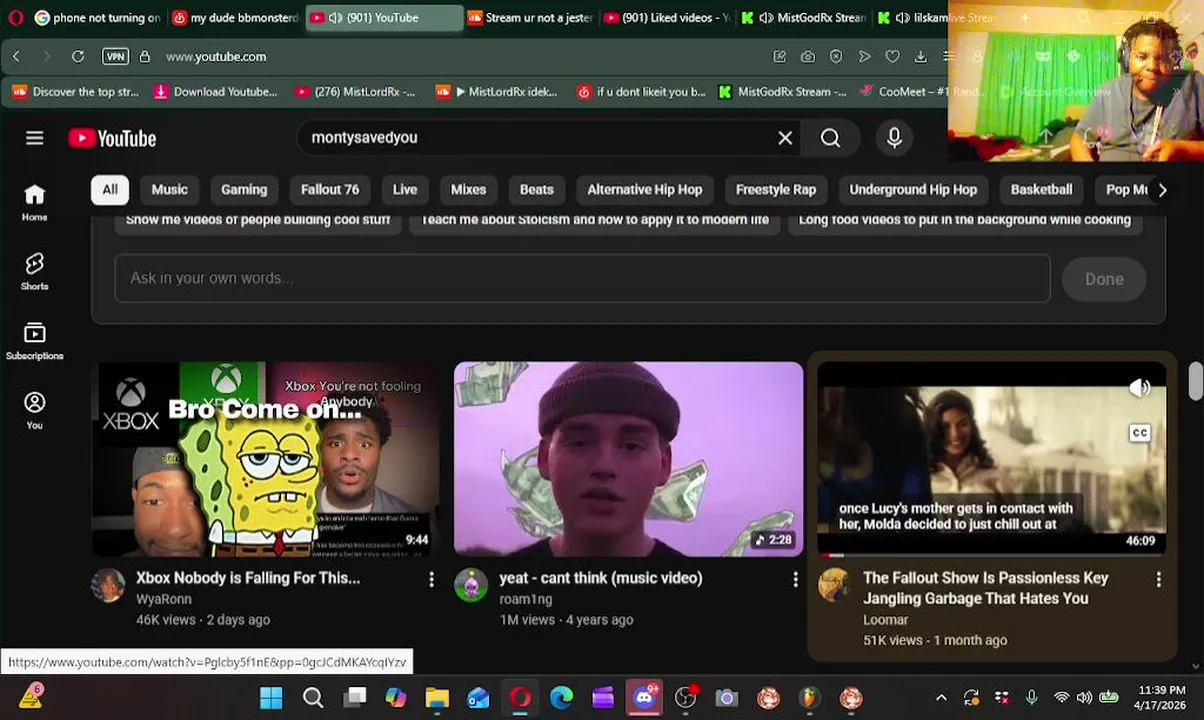Open the WyaRonn channel avatar
The height and width of the screenshot is (720, 1204).
click(x=108, y=585)
